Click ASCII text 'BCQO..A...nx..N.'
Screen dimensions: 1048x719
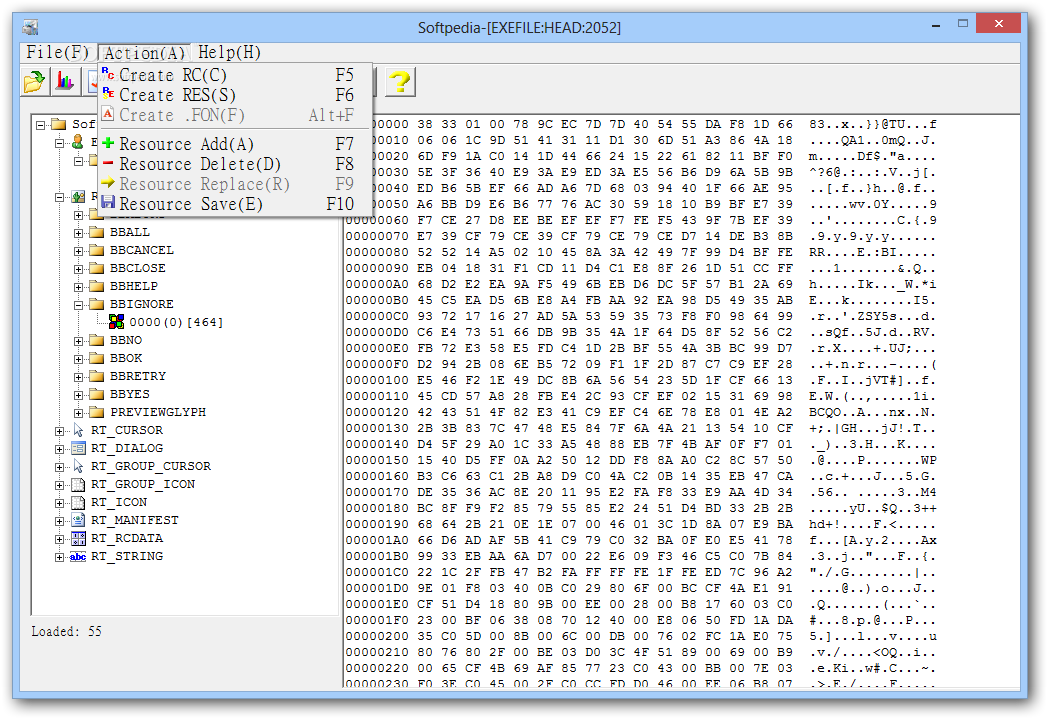[872, 412]
